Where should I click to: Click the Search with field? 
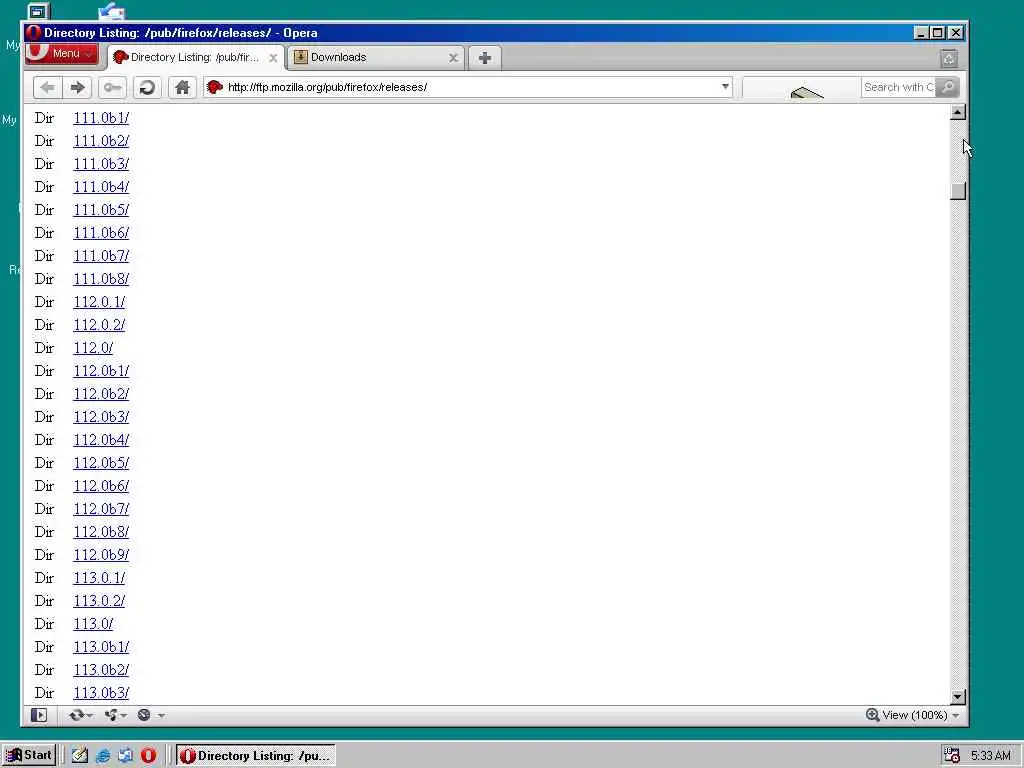click(898, 87)
